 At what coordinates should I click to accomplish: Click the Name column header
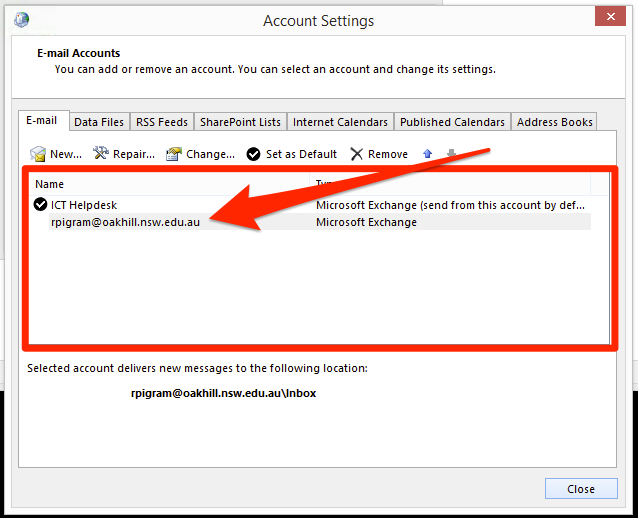(x=169, y=184)
